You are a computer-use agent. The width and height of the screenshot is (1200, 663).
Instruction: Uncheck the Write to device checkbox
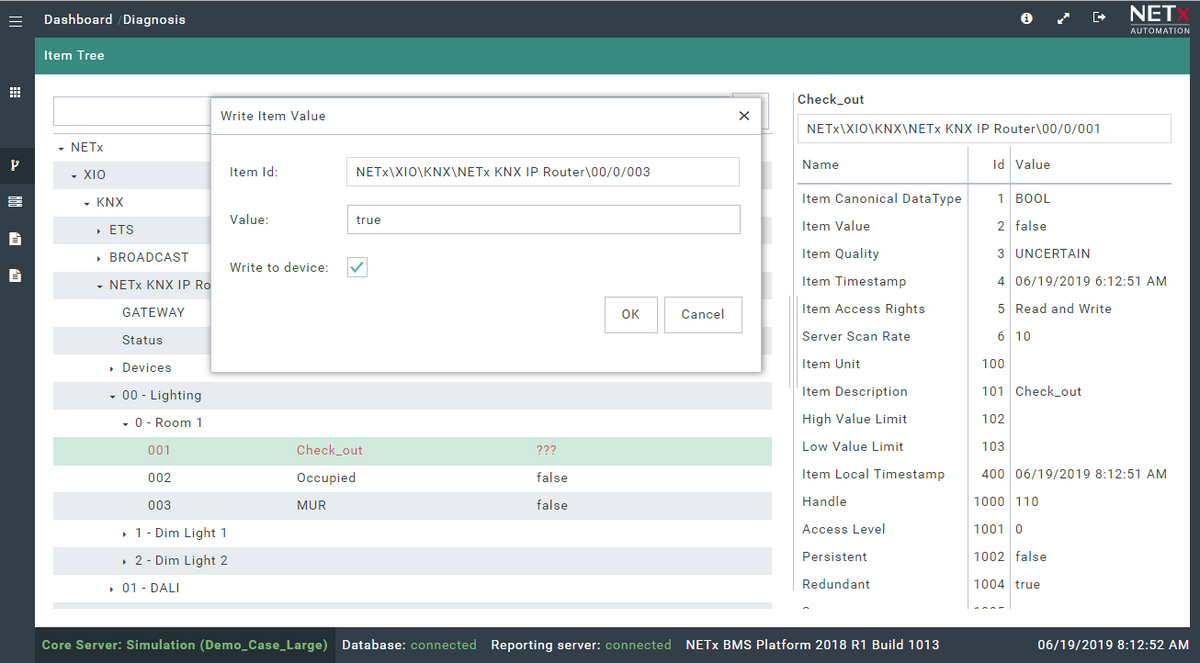pos(357,267)
